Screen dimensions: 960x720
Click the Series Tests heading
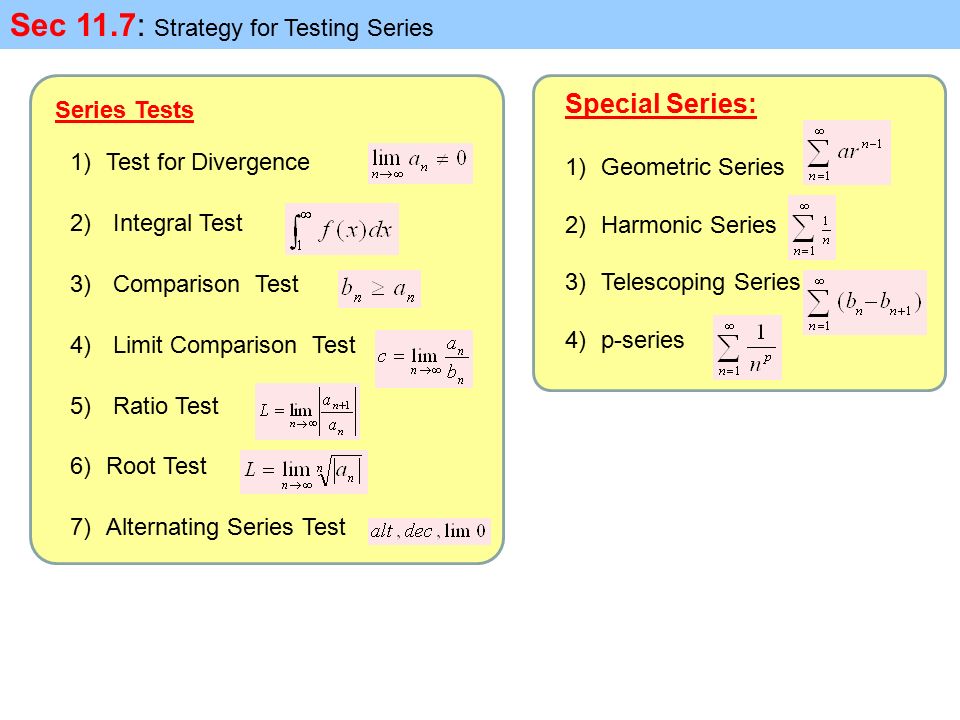click(x=124, y=110)
